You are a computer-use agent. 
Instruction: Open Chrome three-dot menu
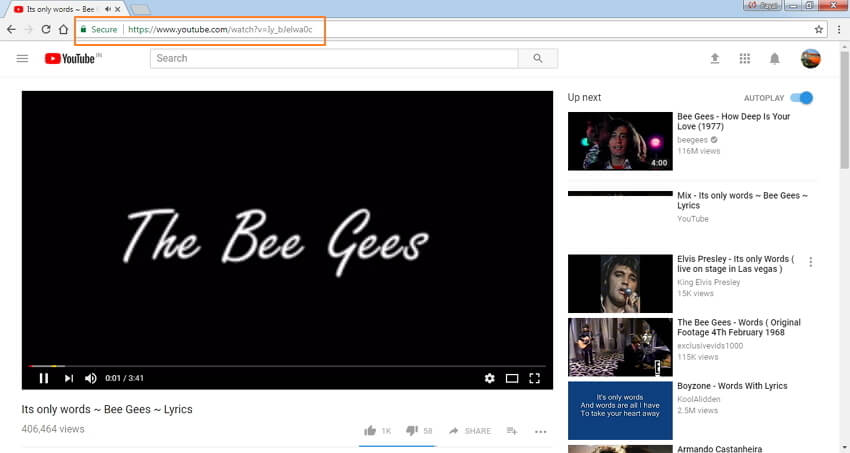tap(839, 30)
